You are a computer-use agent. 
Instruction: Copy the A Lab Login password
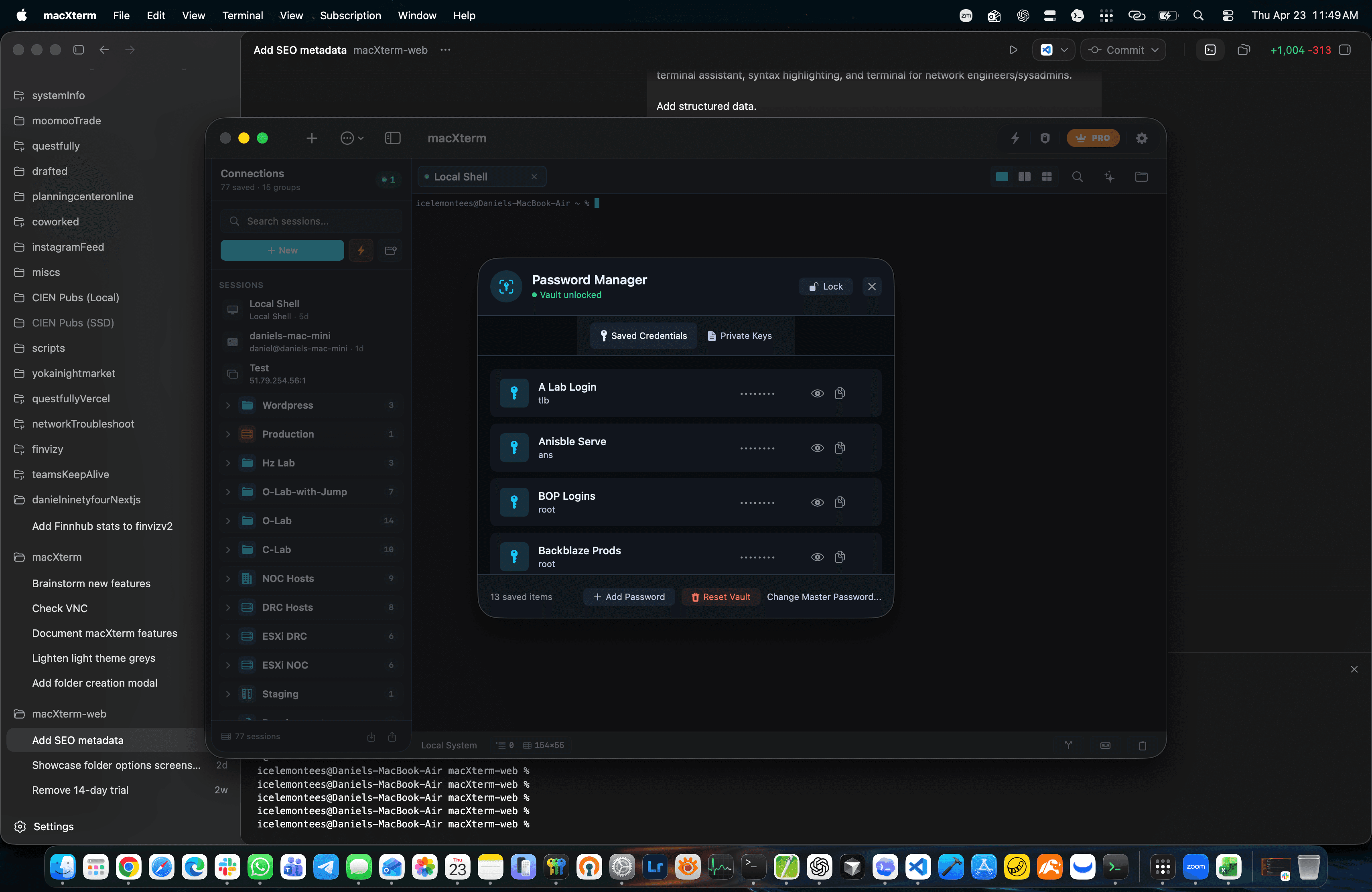pyautogui.click(x=840, y=393)
